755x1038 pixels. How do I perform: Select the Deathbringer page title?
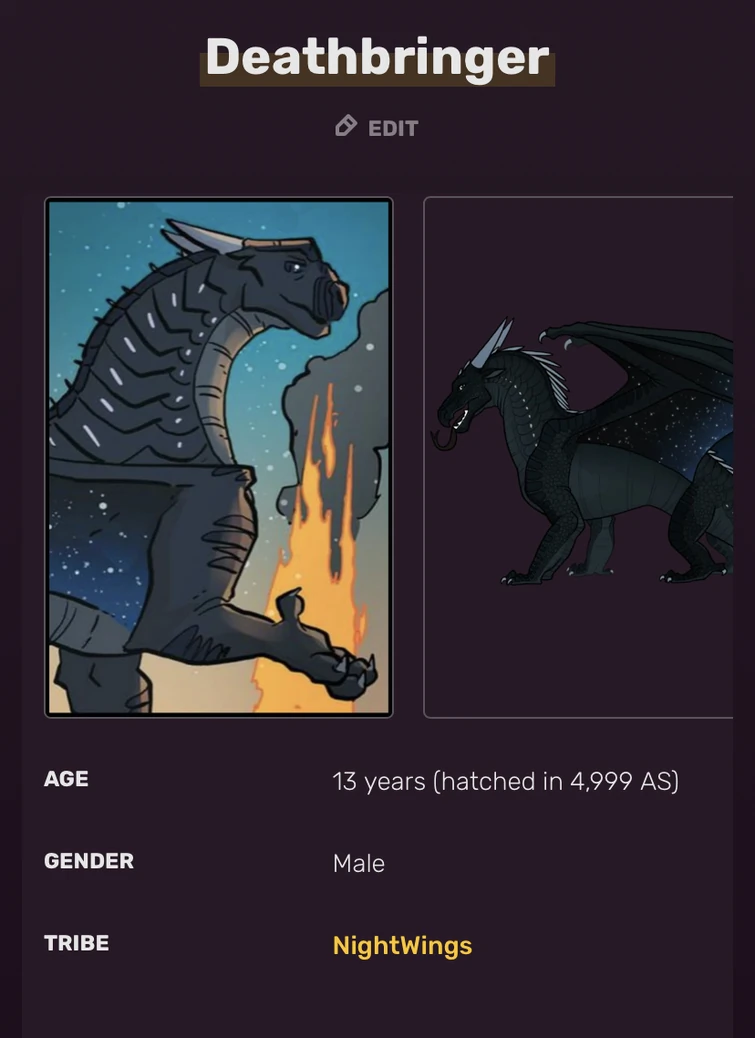377,58
